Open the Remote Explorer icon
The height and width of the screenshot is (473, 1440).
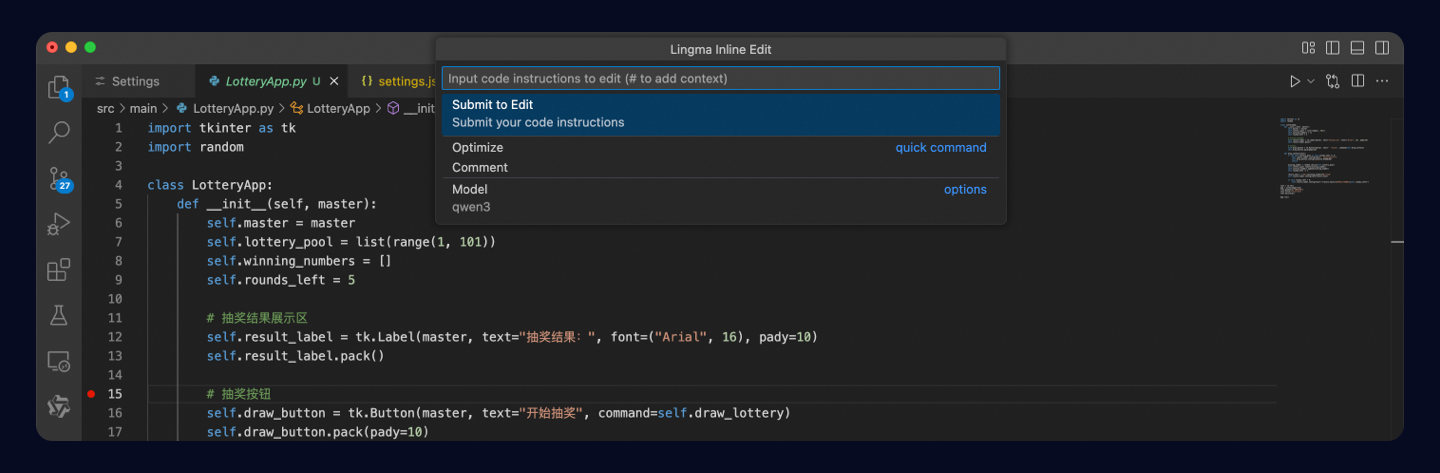point(59,361)
